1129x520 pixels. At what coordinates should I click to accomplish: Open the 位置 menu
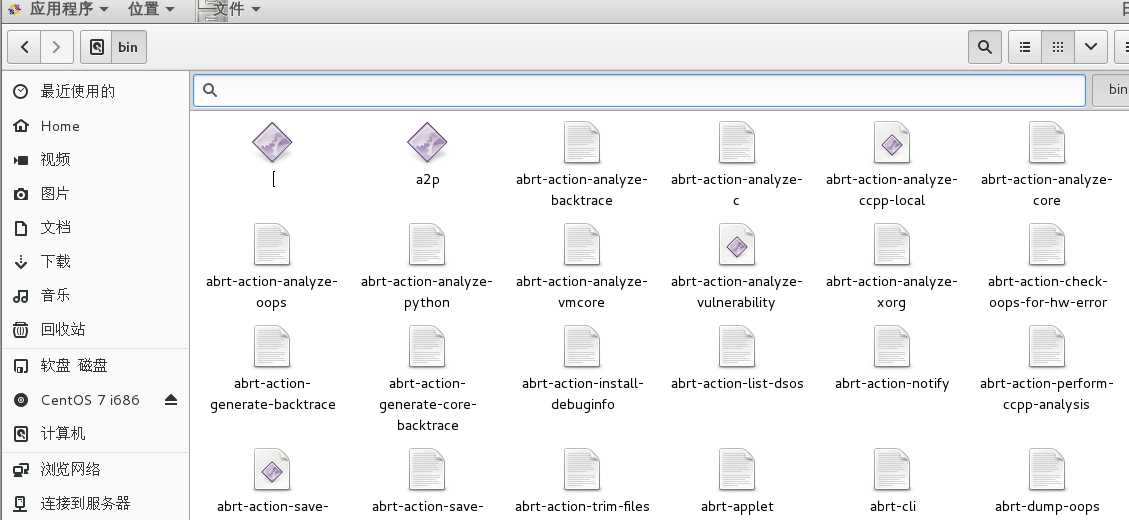[x=151, y=9]
